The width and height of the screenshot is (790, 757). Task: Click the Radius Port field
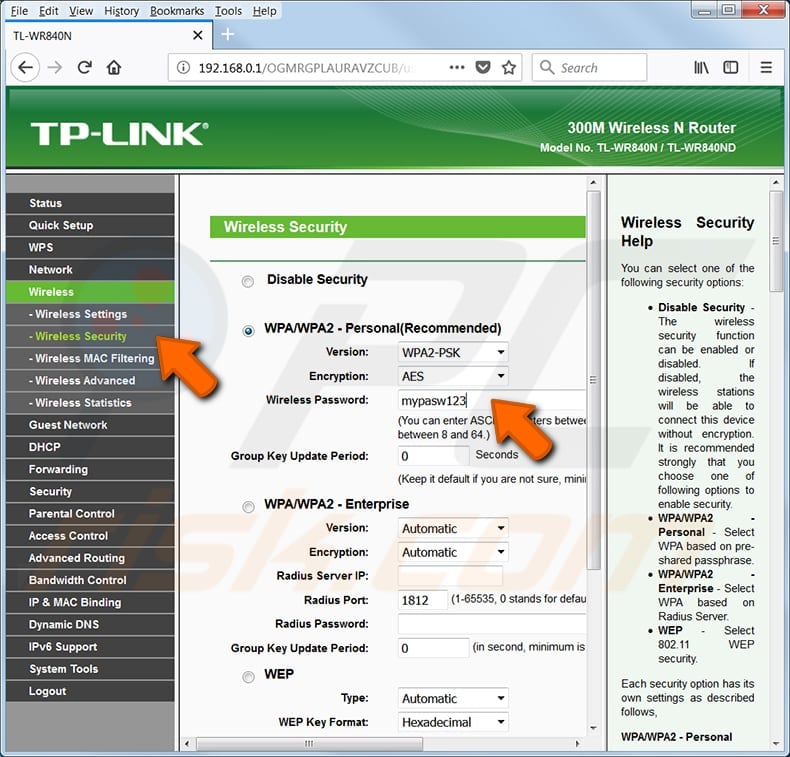(x=422, y=600)
